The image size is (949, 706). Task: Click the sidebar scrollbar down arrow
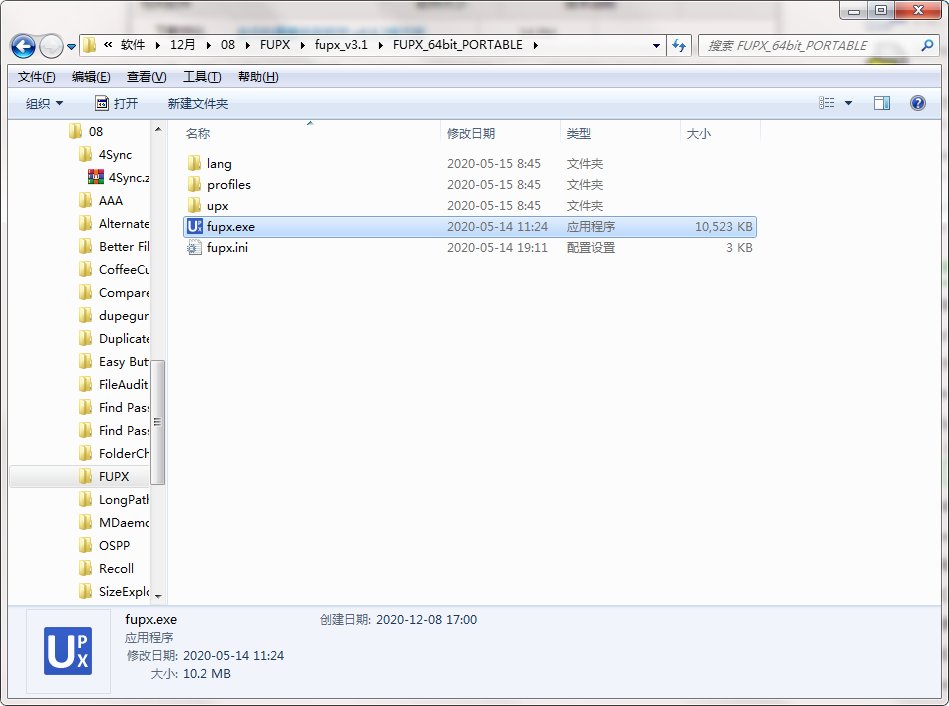[158, 594]
